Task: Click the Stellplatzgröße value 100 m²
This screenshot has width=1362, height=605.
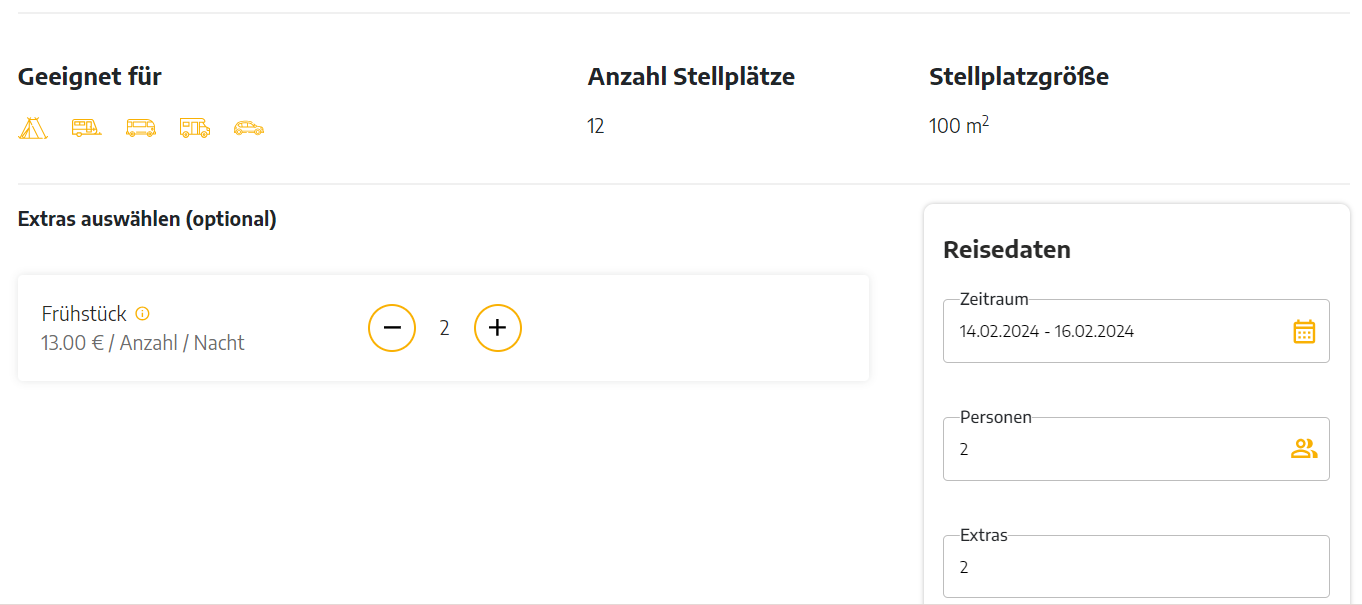Action: [x=959, y=126]
